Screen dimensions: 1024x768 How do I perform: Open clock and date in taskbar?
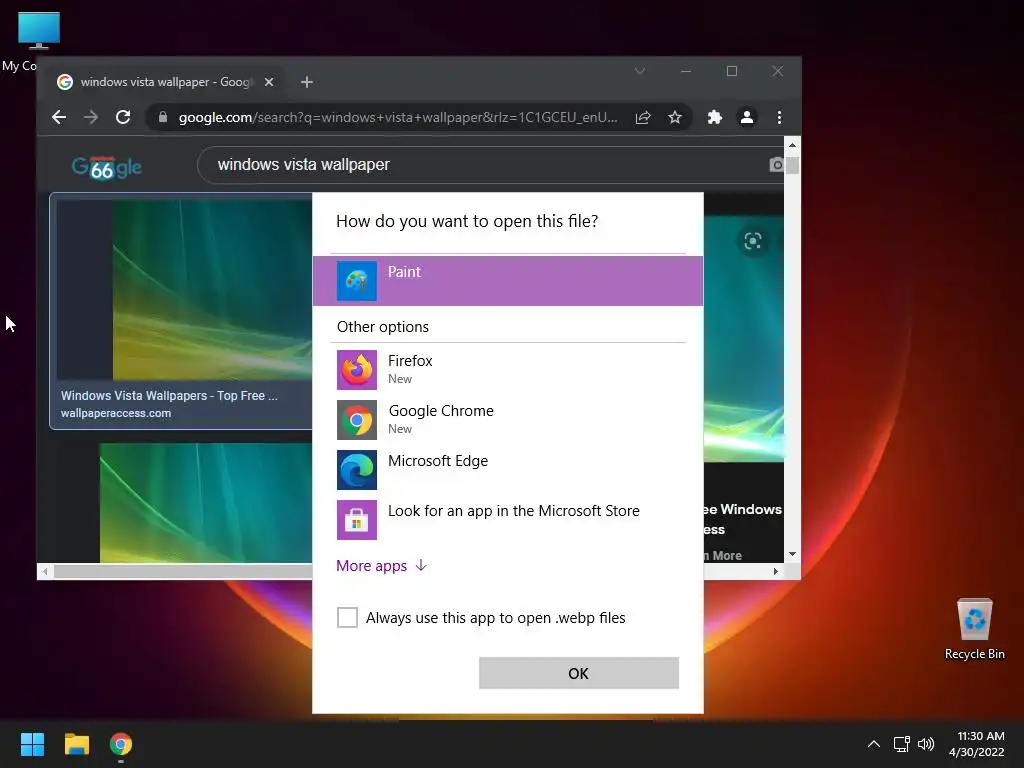point(977,744)
